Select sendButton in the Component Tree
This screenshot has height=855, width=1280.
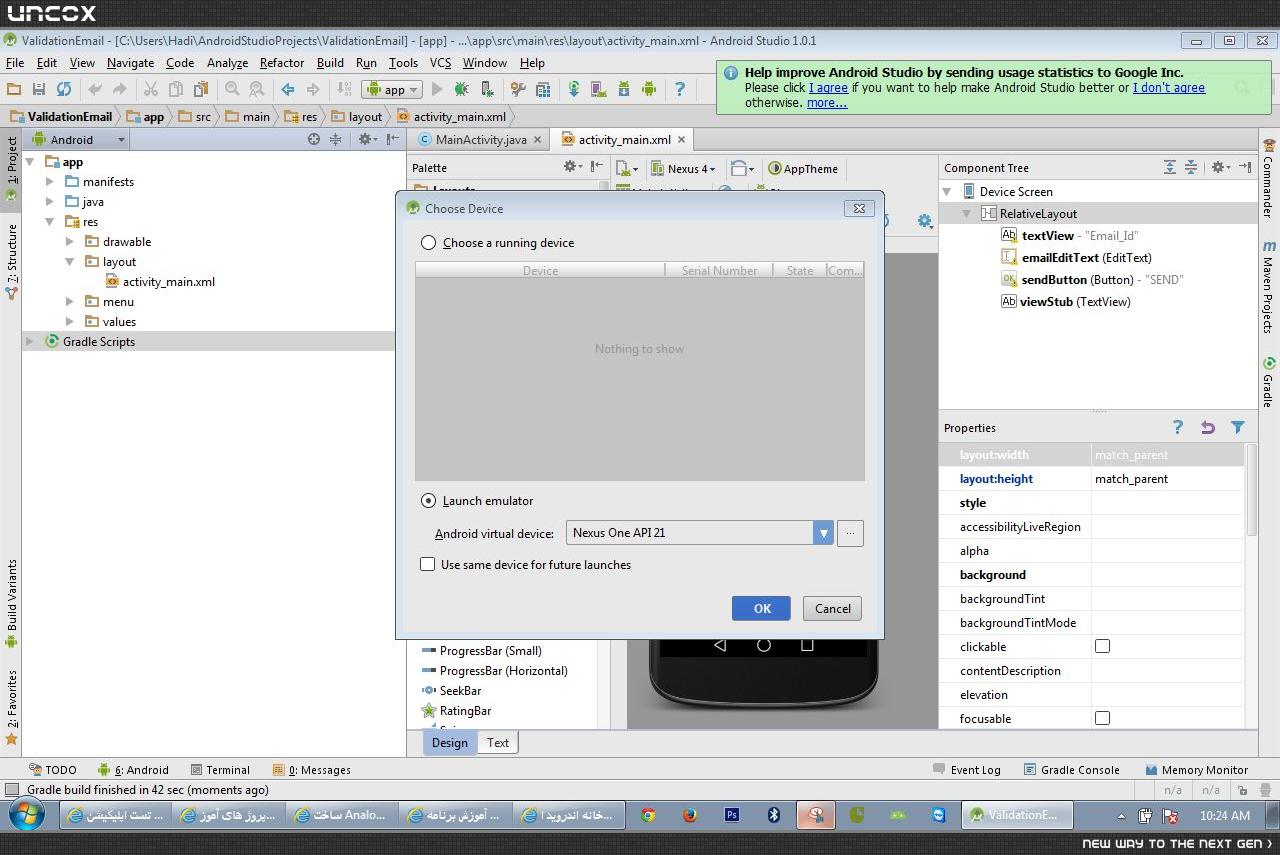click(x=1092, y=279)
